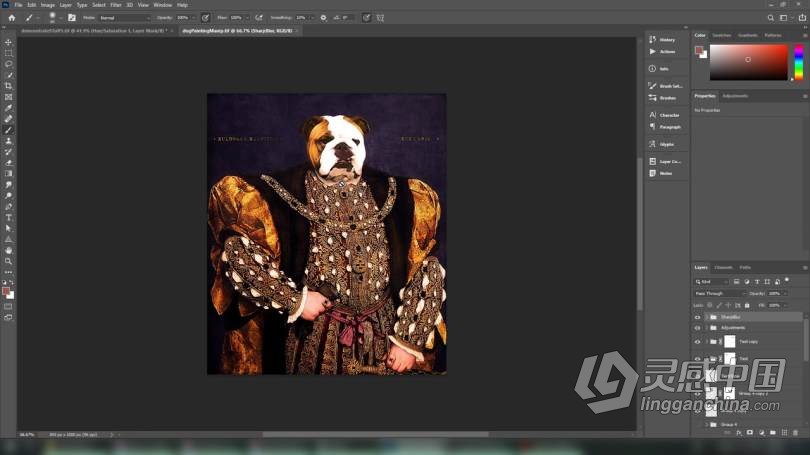The width and height of the screenshot is (810, 455).
Task: Enable airbrush-style build-up toggle
Action: point(259,18)
